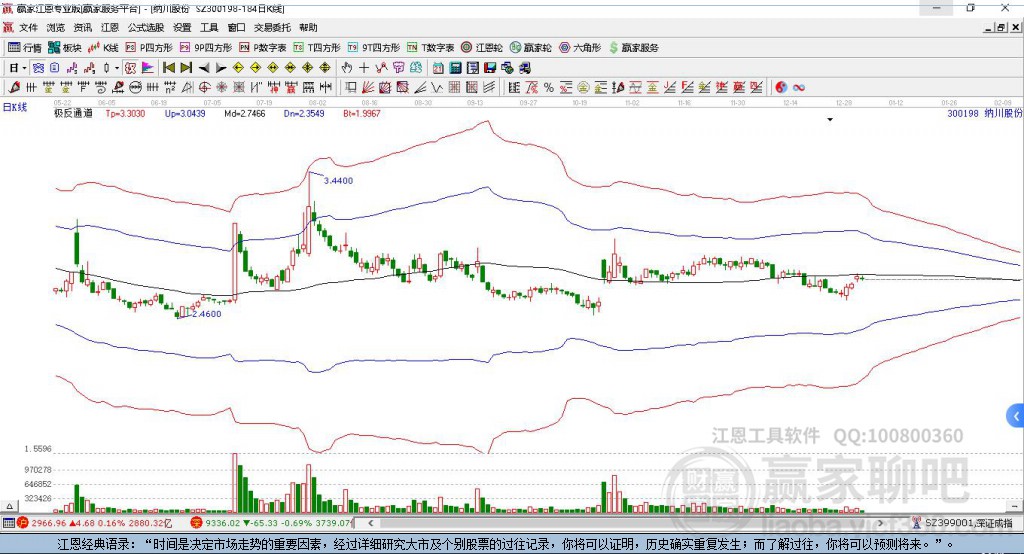The height and width of the screenshot is (554, 1024).
Task: Click the 纳川股份 stock name
Action: (x=1003, y=113)
